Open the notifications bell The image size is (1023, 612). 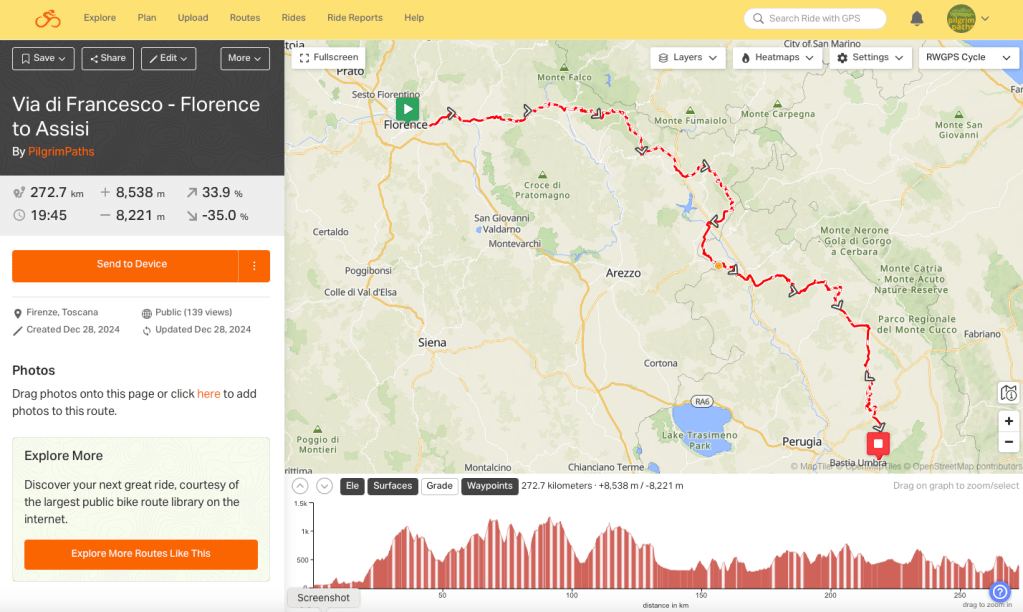point(916,18)
